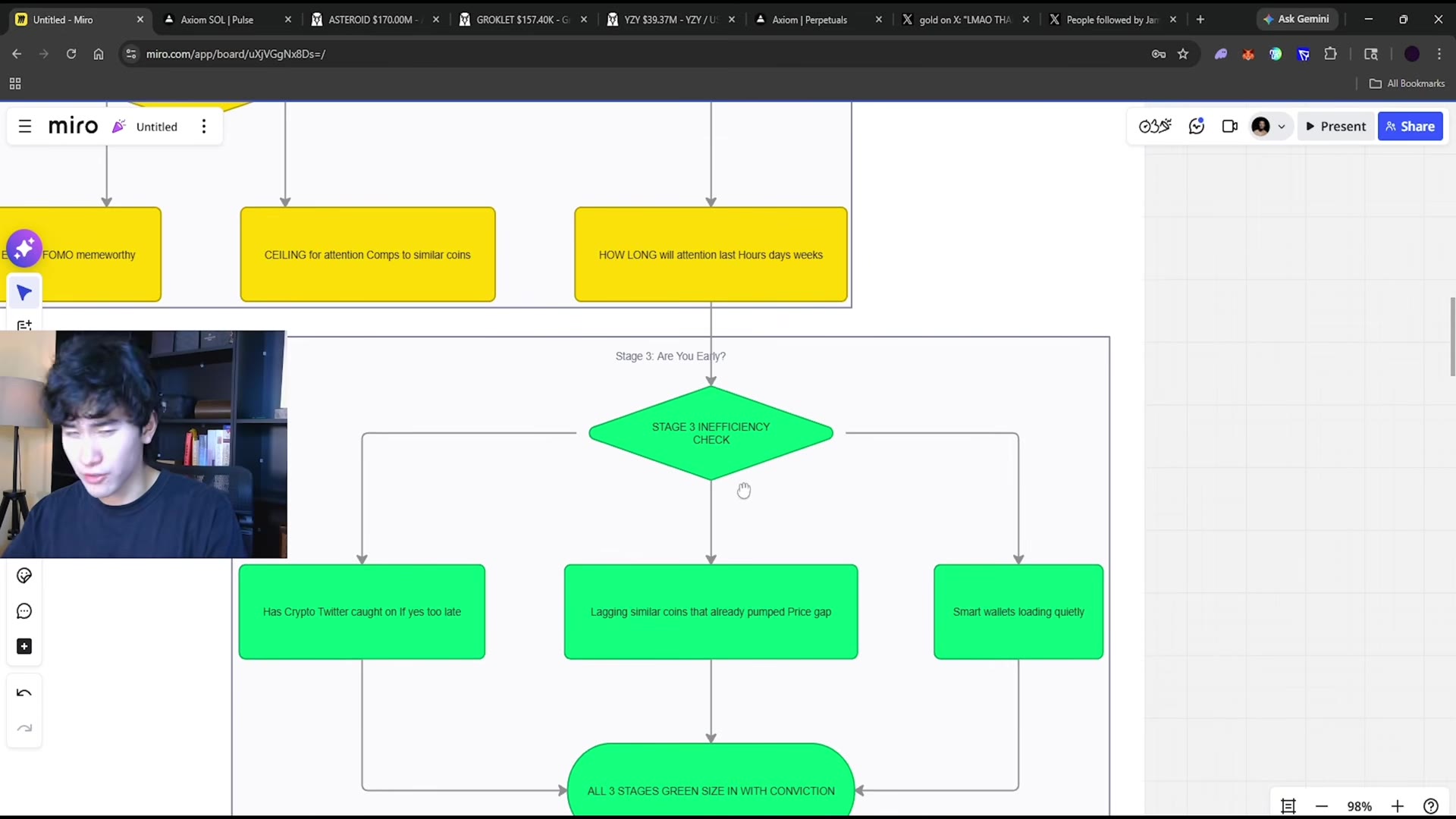
Task: Go back to the previous page
Action: (17, 54)
